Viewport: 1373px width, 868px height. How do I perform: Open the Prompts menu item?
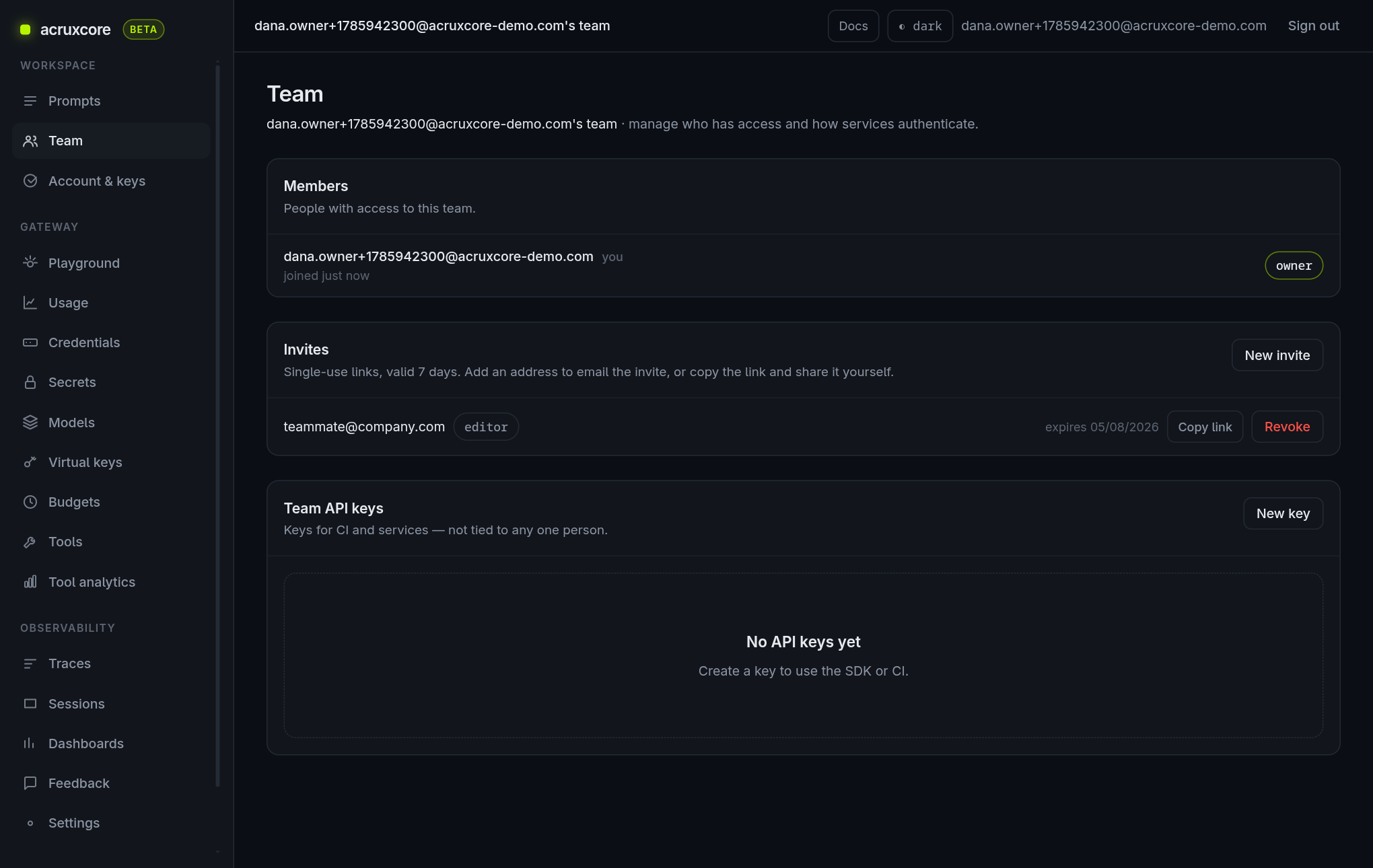click(x=111, y=101)
